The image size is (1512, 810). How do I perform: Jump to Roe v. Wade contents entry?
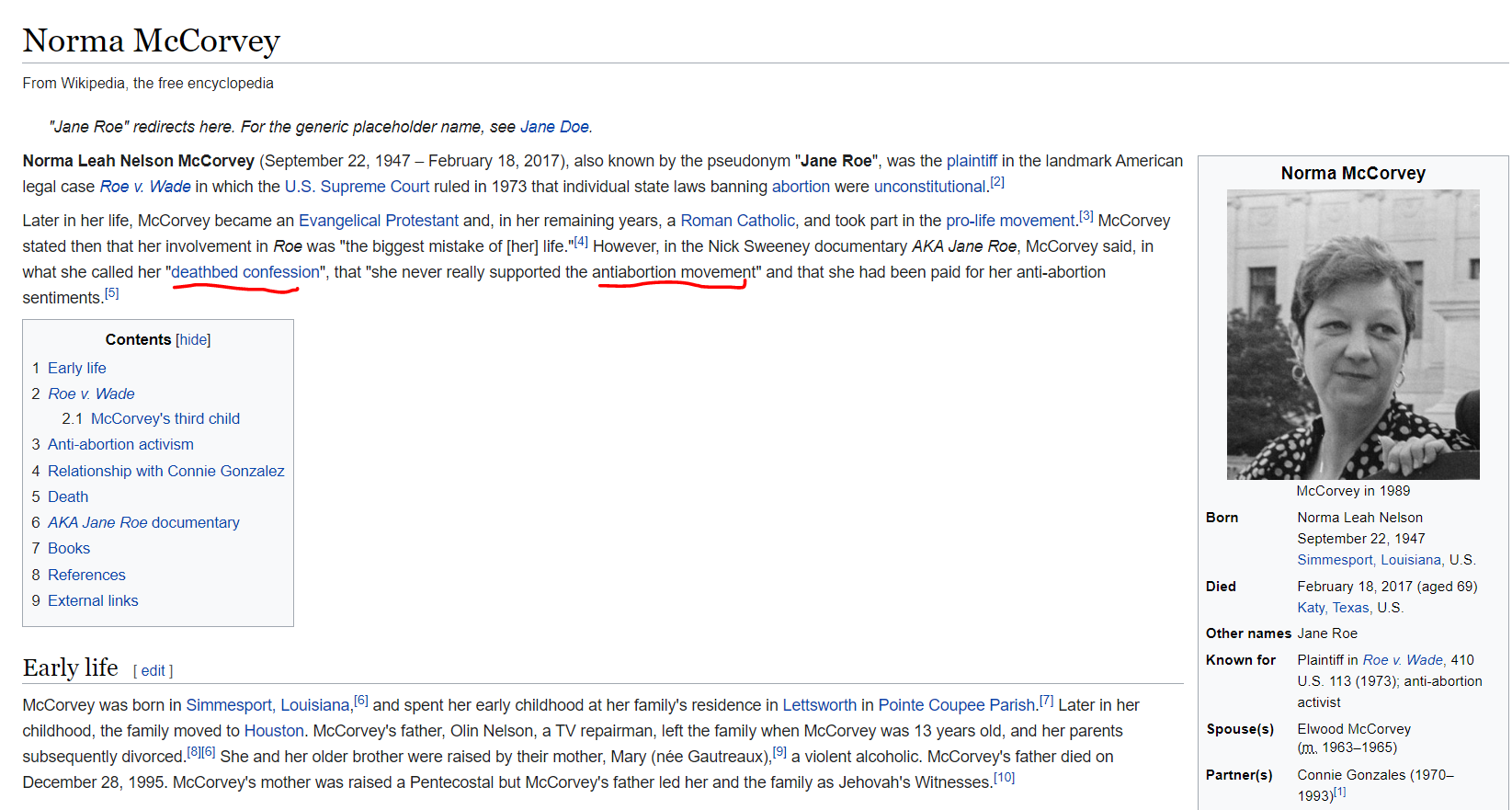point(91,394)
